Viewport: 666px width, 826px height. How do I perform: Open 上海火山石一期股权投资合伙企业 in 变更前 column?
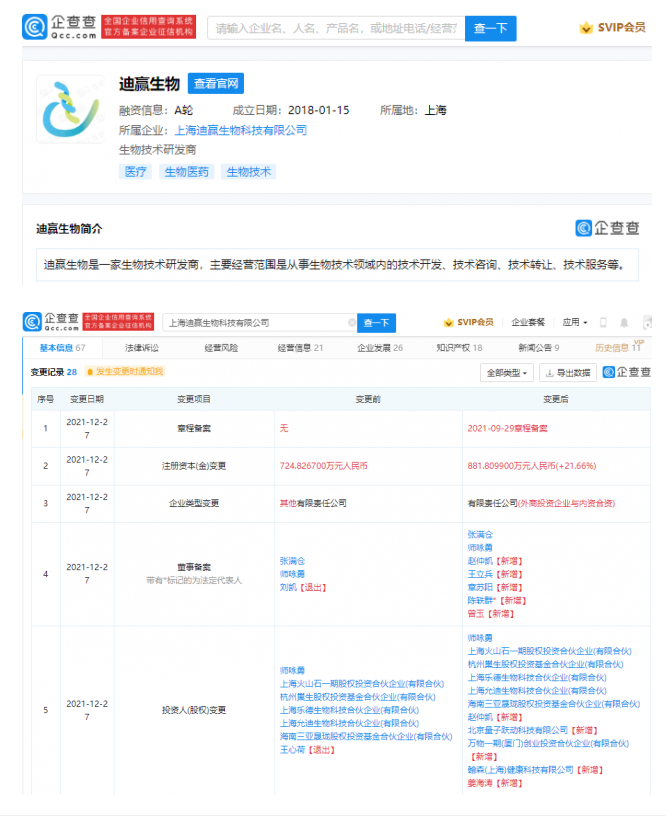tap(362, 684)
